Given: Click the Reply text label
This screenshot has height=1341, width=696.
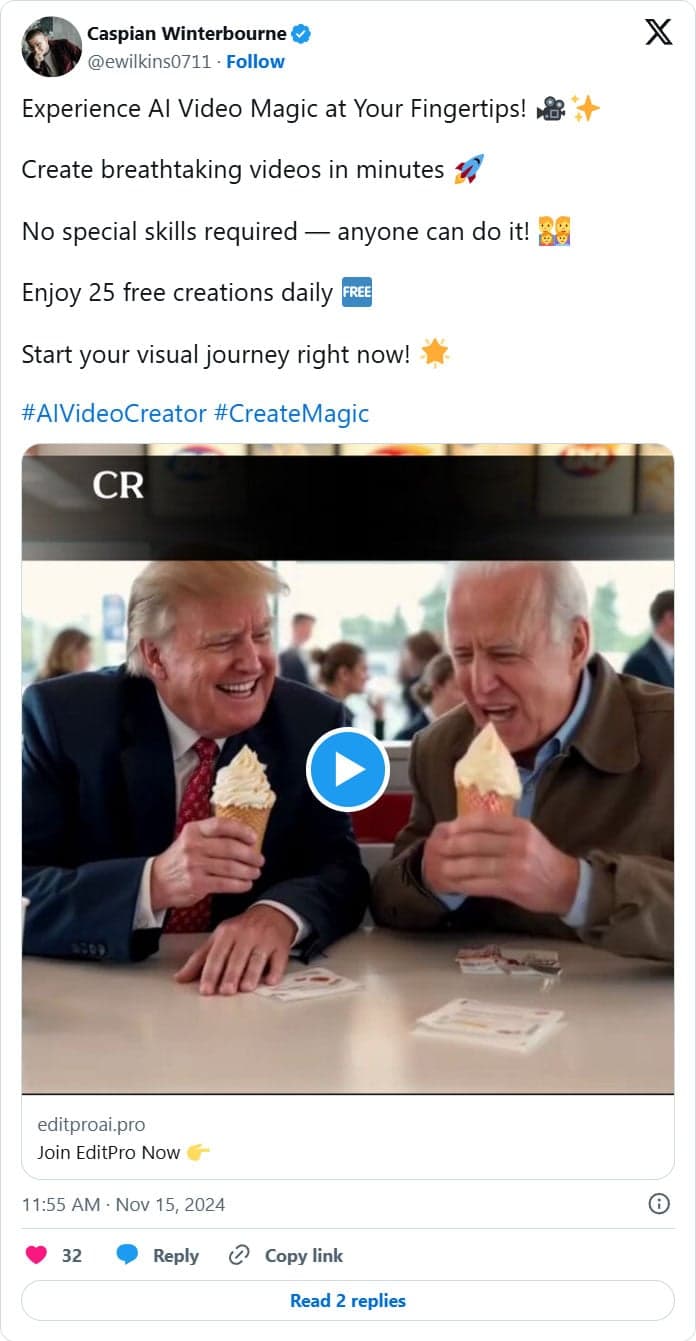Looking at the screenshot, I should (x=175, y=1255).
